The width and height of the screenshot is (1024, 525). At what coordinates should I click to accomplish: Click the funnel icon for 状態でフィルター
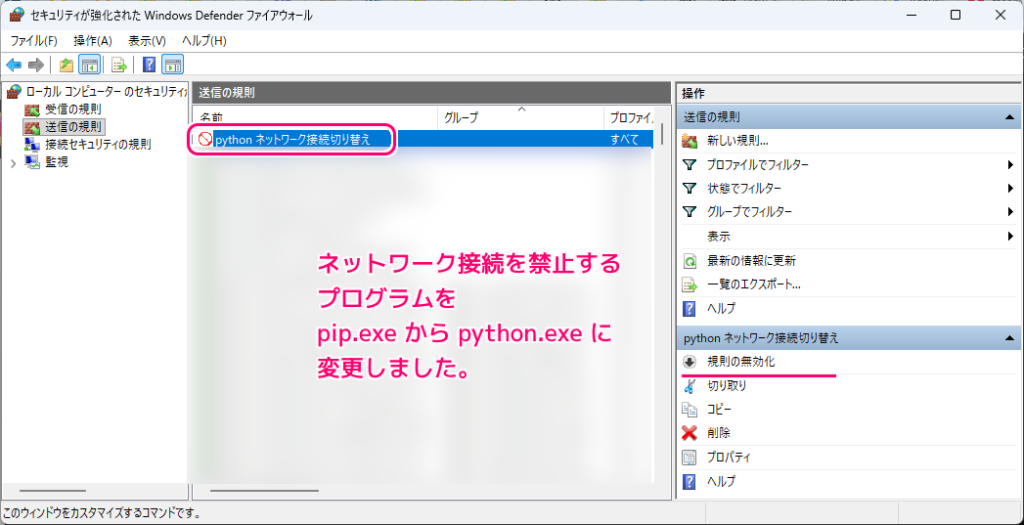tap(690, 188)
